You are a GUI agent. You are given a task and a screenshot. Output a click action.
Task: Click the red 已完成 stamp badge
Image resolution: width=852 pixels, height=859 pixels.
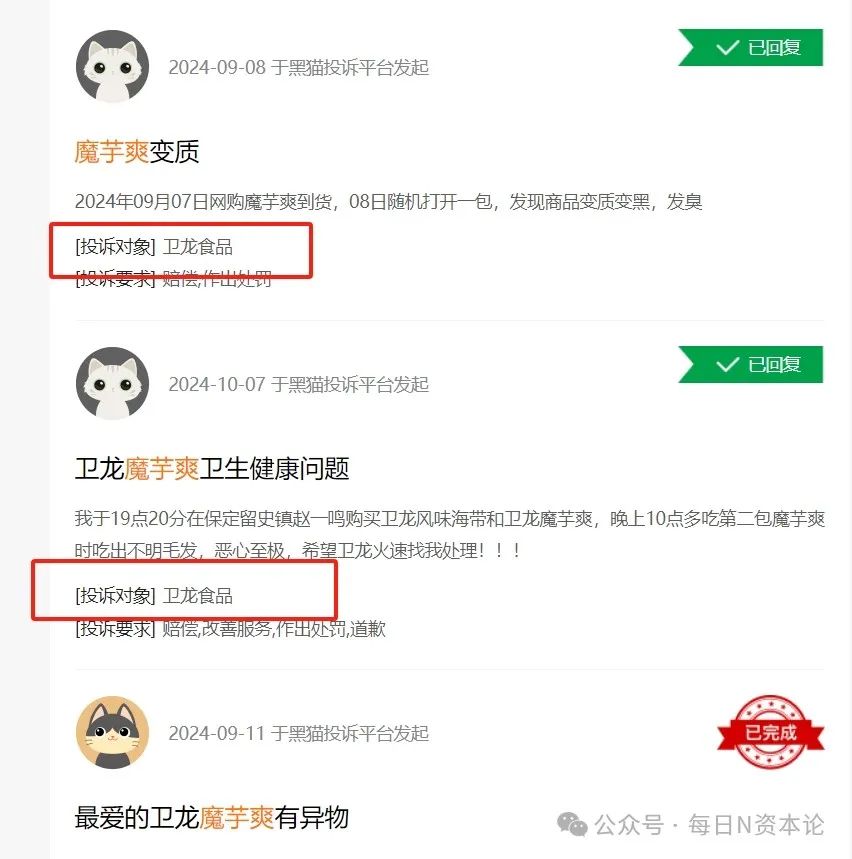pos(770,732)
